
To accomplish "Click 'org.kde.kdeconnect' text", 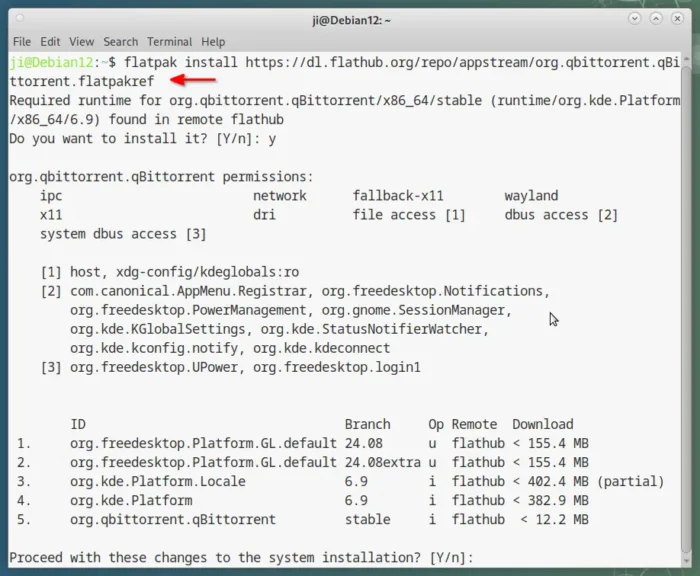I will click(321, 349).
